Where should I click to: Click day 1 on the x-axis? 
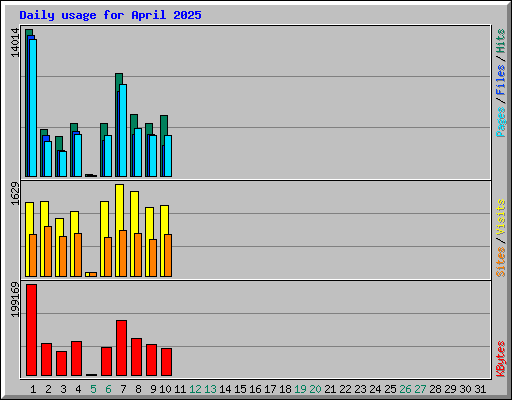33,389
